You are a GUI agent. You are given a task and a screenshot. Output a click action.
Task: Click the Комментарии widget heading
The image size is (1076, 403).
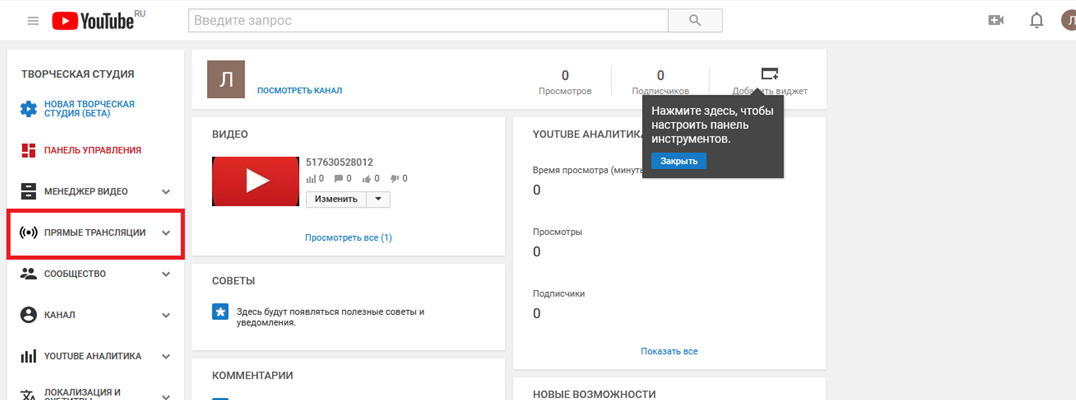[x=253, y=376]
